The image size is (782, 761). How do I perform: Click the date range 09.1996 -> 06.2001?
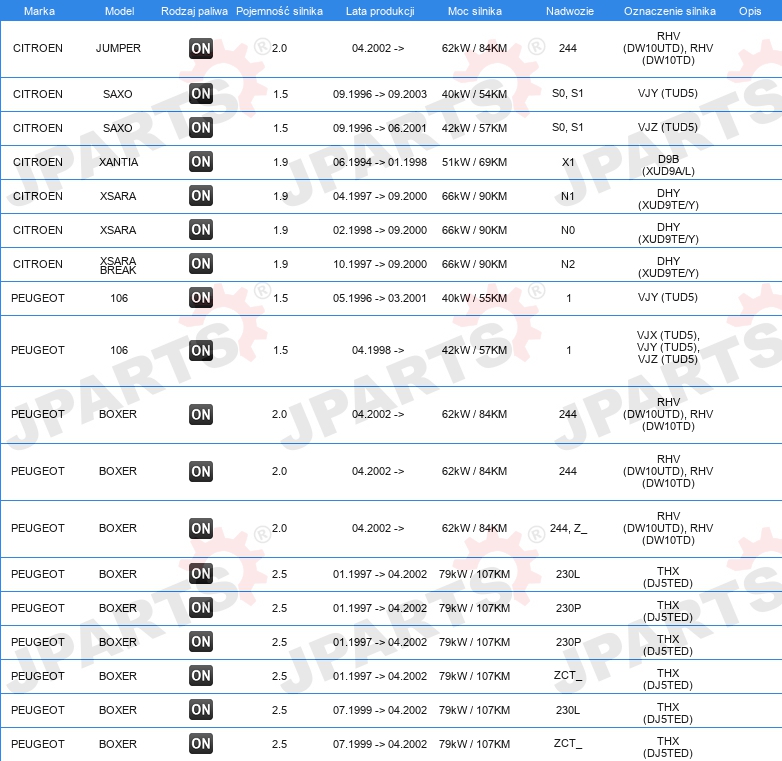(380, 128)
